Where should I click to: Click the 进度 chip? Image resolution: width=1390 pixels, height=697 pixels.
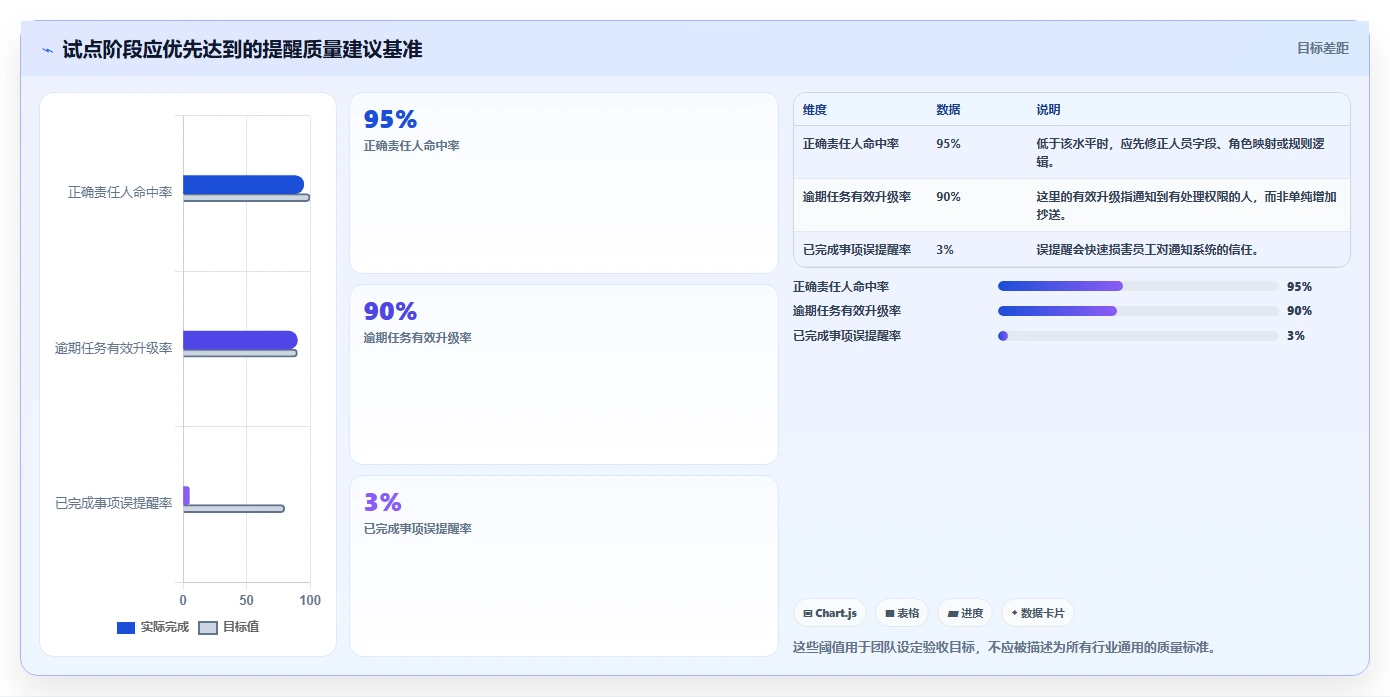click(965, 613)
